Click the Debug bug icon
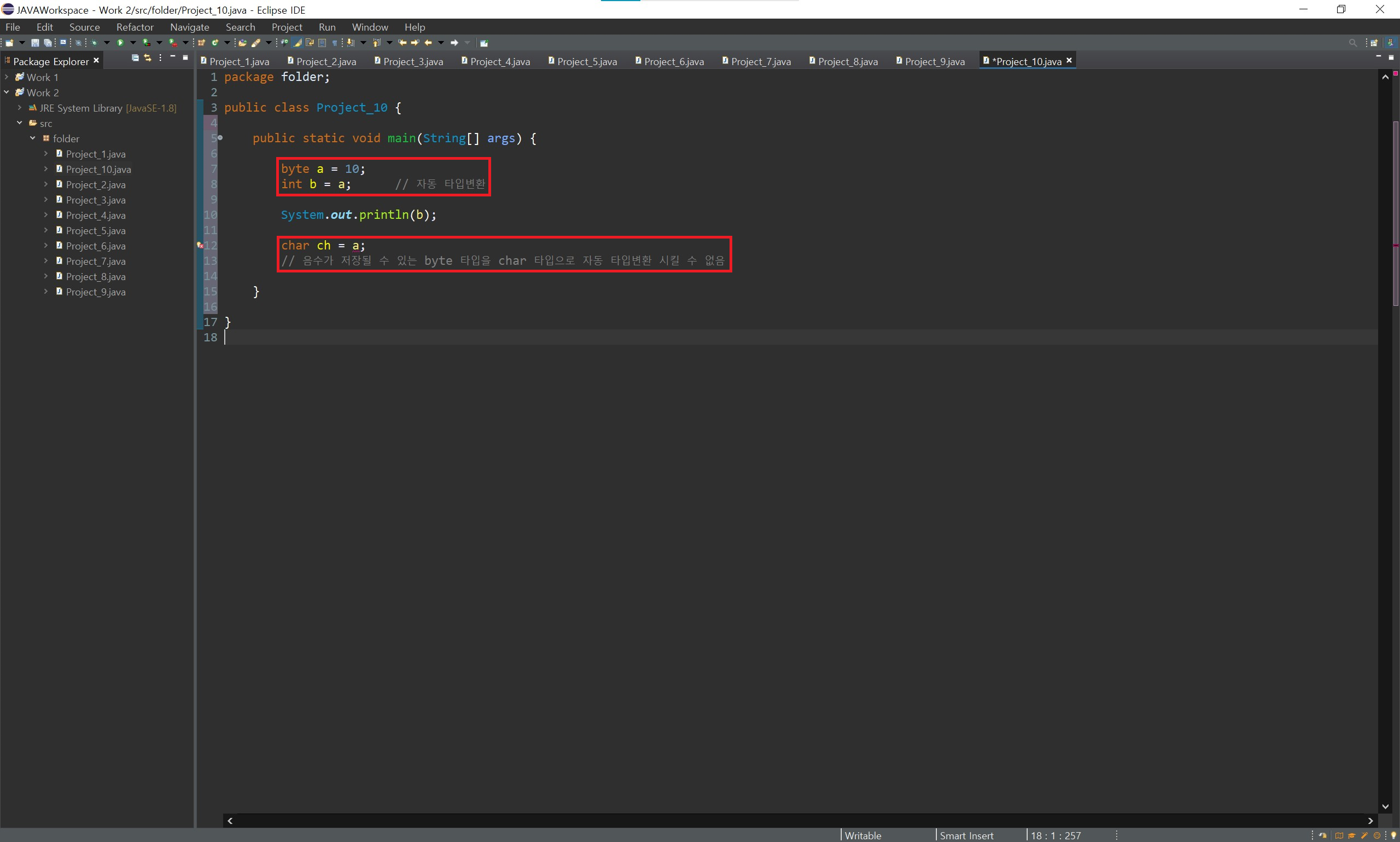Screen dimensions: 1400x842 point(94,43)
